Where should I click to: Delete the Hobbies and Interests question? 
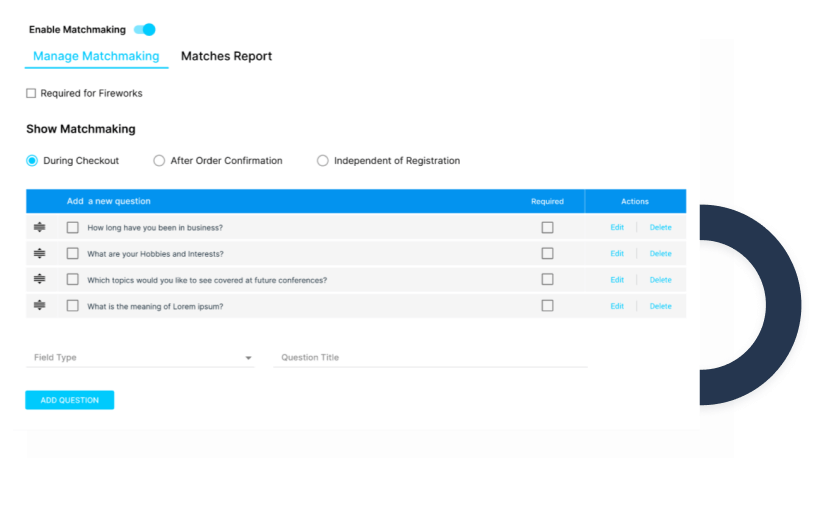(x=660, y=254)
